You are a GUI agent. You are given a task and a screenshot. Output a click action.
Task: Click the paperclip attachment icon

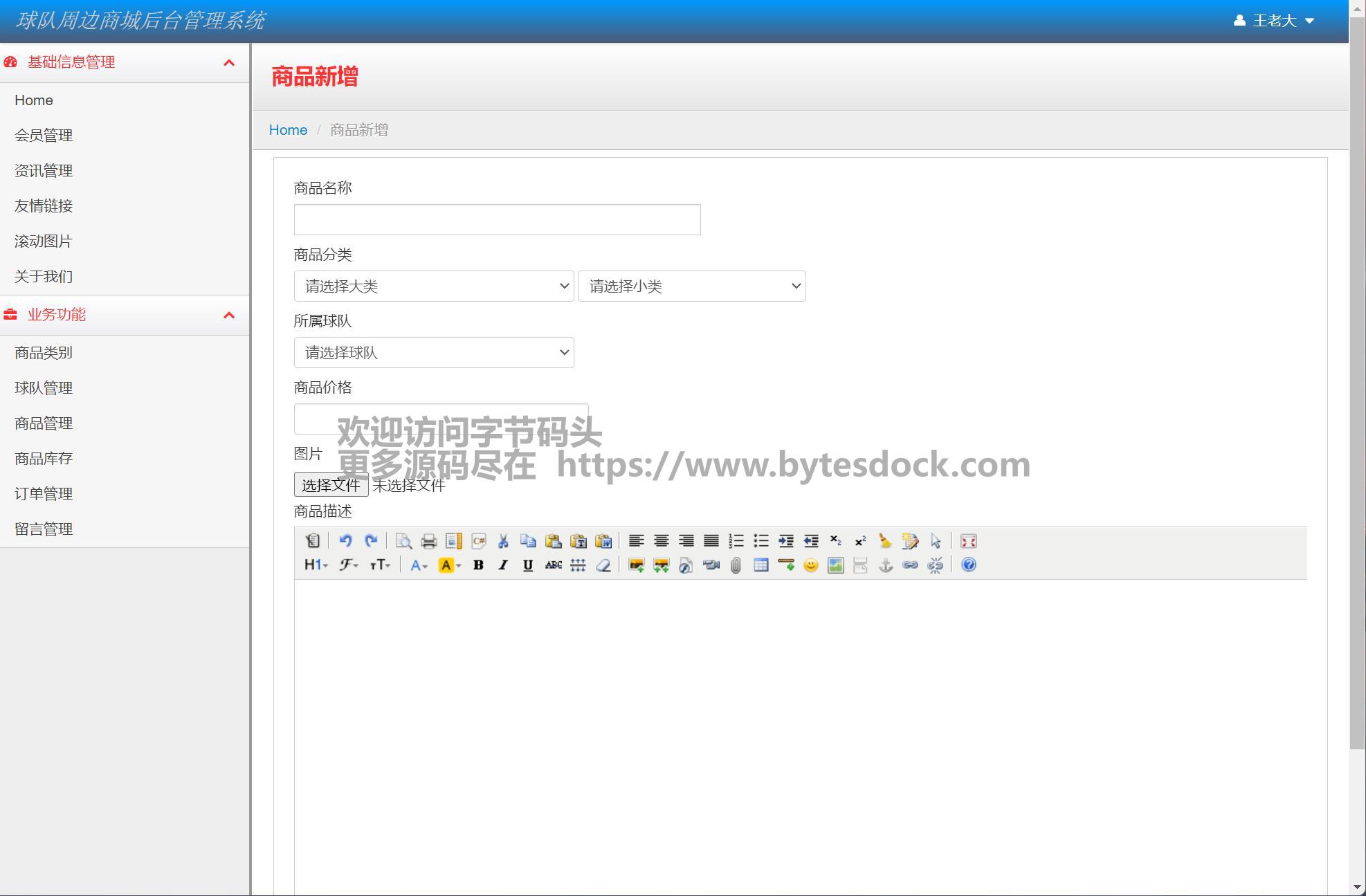pos(736,565)
